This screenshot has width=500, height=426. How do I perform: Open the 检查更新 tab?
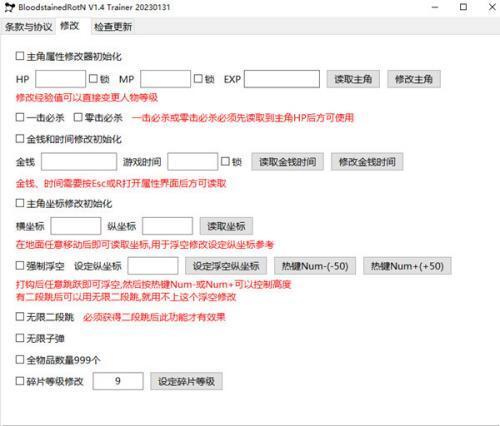point(113,27)
